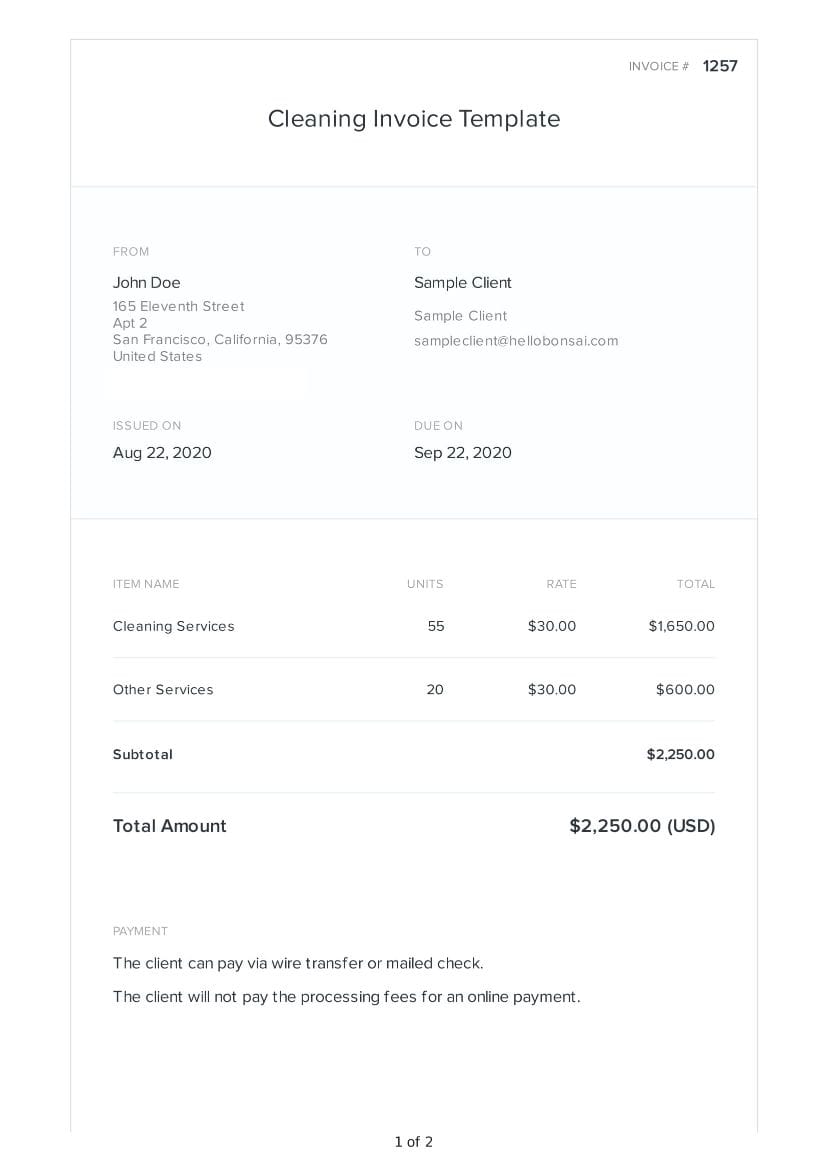Click the Subtotal amount $2,250.00

680,755
